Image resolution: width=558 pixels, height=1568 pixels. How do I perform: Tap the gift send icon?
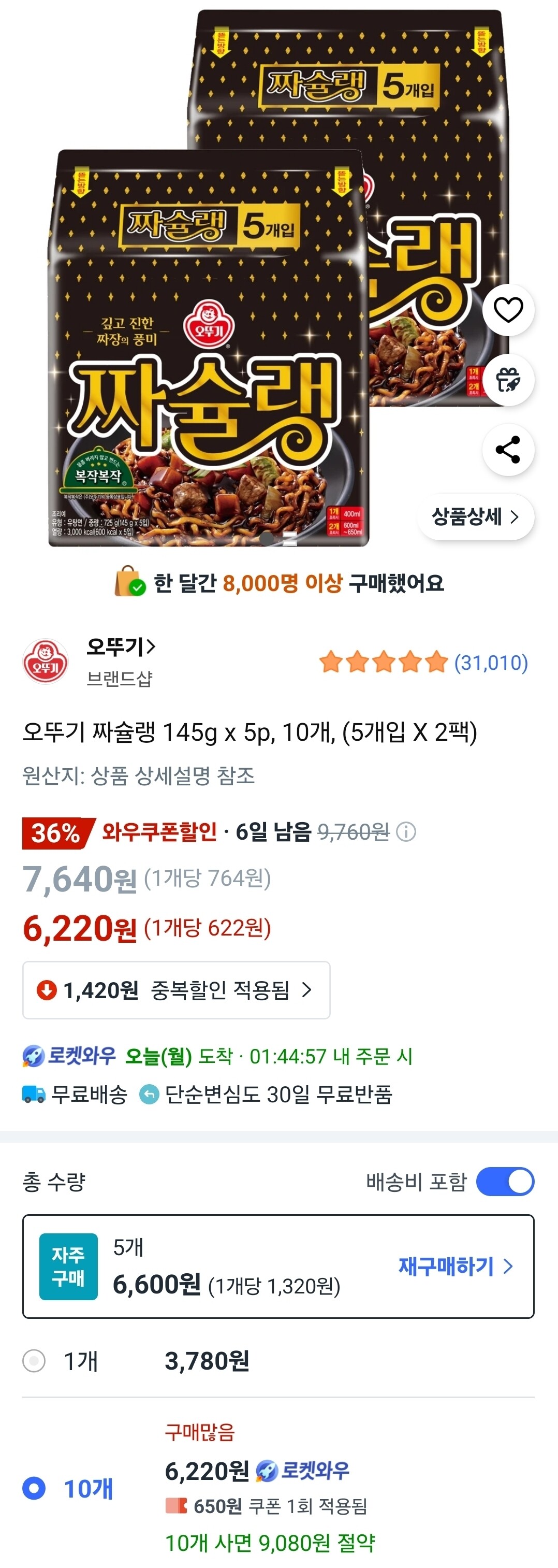click(x=508, y=380)
